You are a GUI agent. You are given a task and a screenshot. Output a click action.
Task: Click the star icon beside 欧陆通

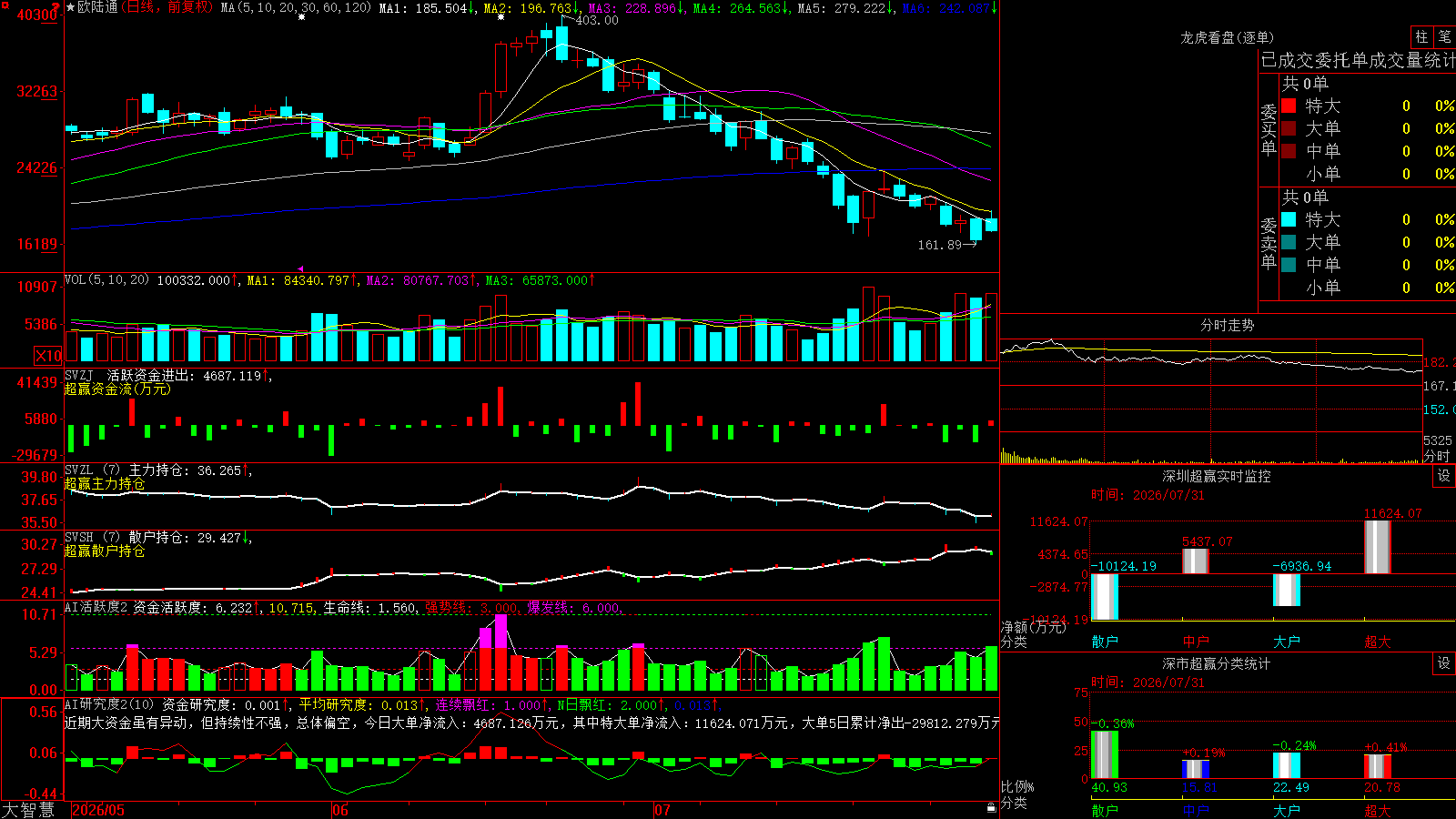pyautogui.click(x=71, y=7)
